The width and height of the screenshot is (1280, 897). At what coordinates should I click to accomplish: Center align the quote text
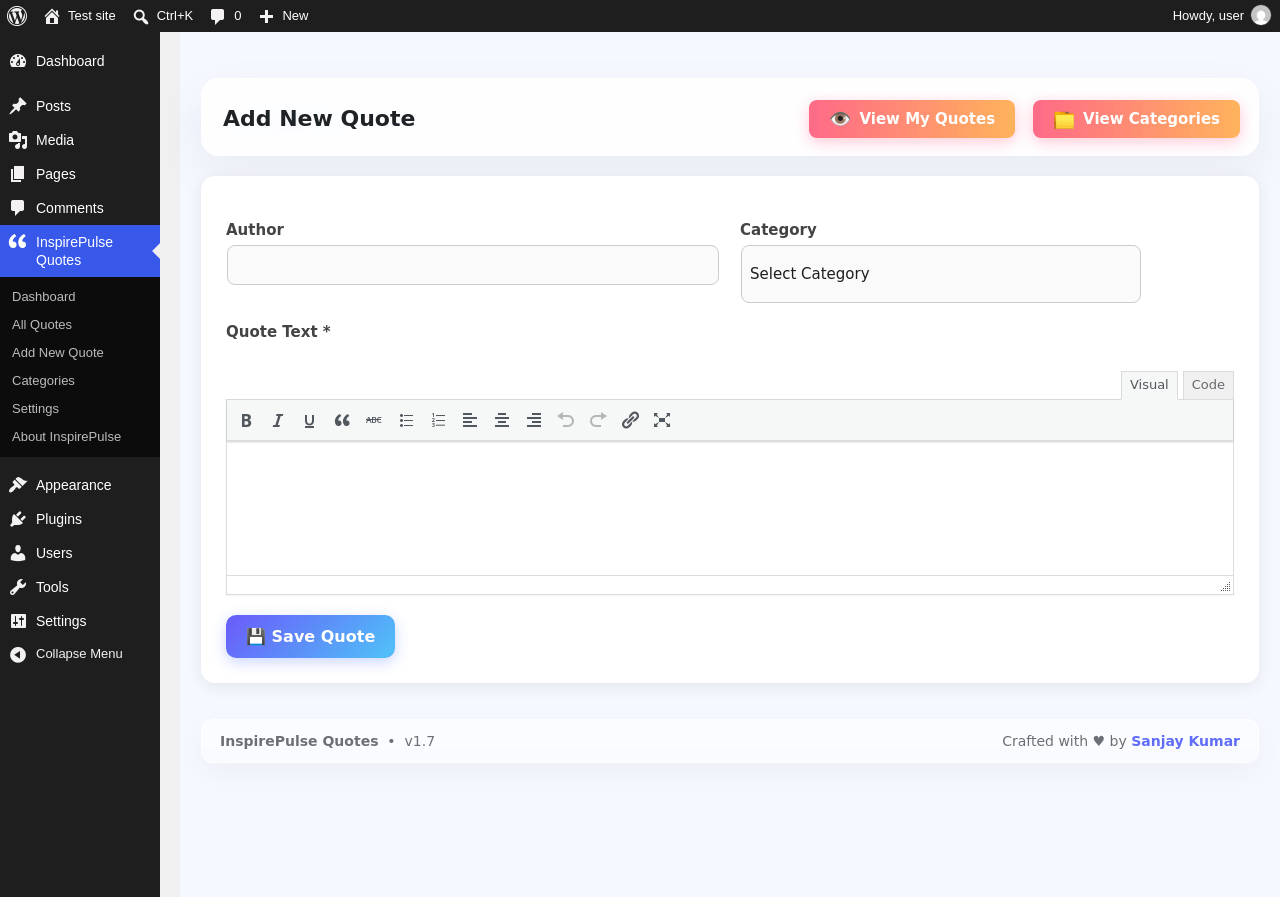pyautogui.click(x=502, y=420)
